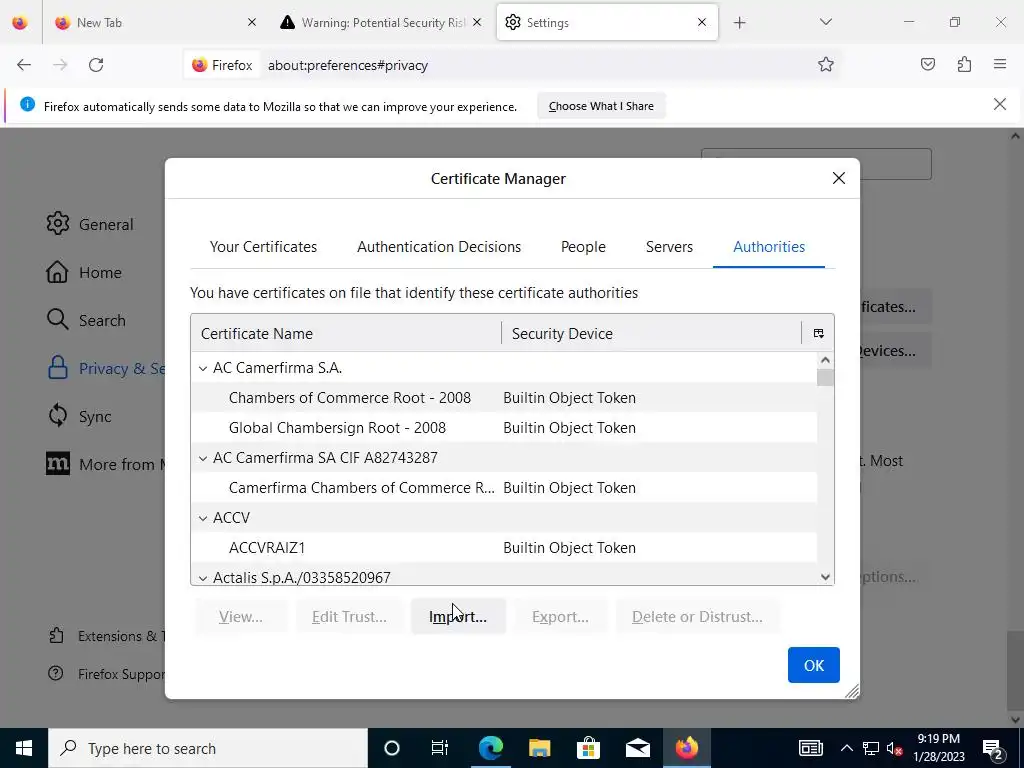The height and width of the screenshot is (768, 1024).
Task: Close the Certificate Manager dialog with X
Action: tap(839, 178)
